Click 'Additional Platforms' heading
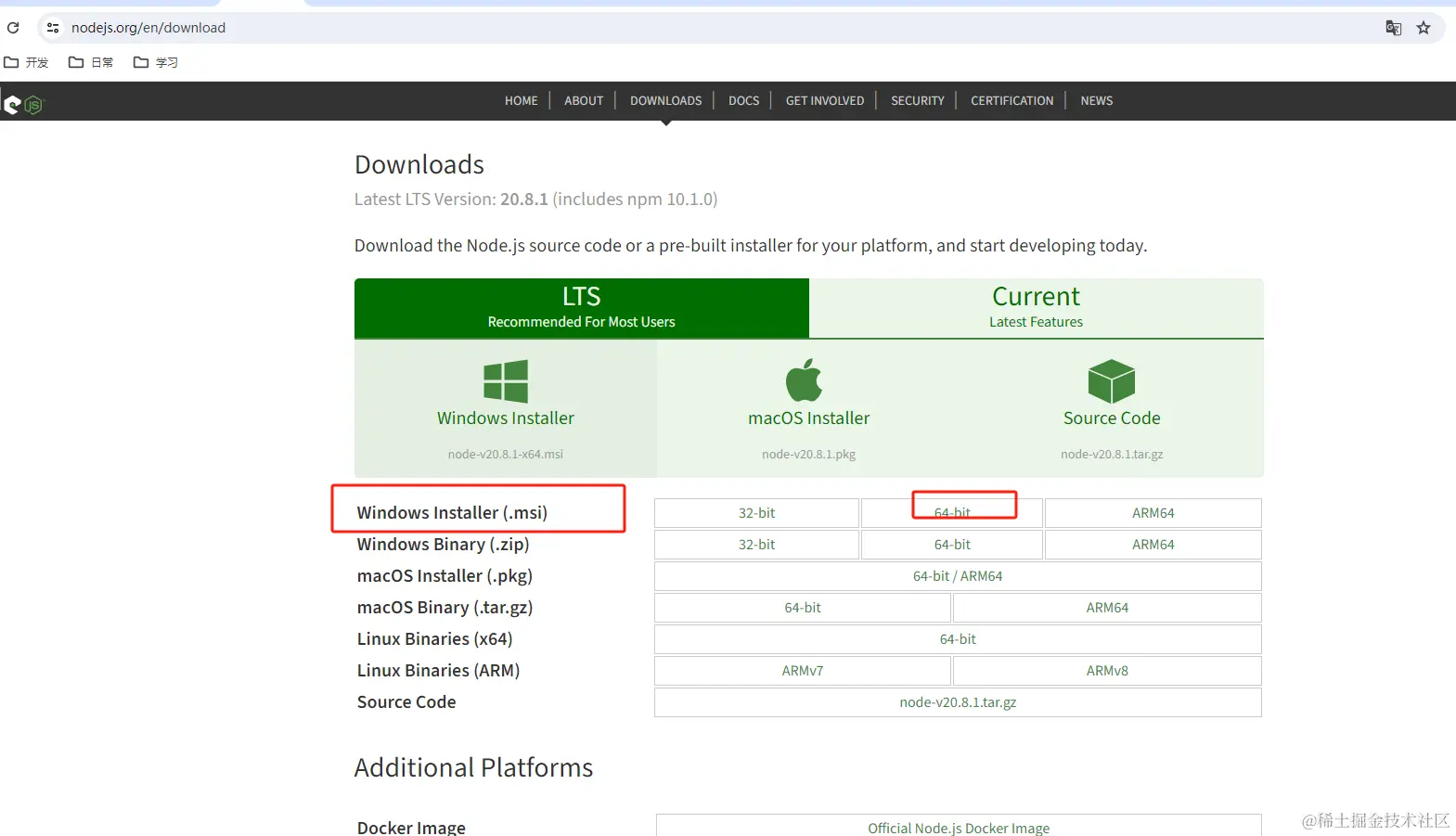The width and height of the screenshot is (1456, 836). click(473, 767)
